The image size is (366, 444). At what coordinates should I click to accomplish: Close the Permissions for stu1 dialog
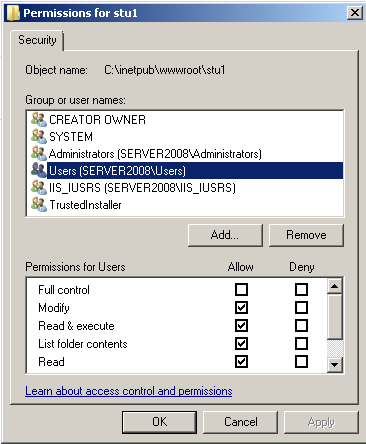pyautogui.click(x=354, y=13)
